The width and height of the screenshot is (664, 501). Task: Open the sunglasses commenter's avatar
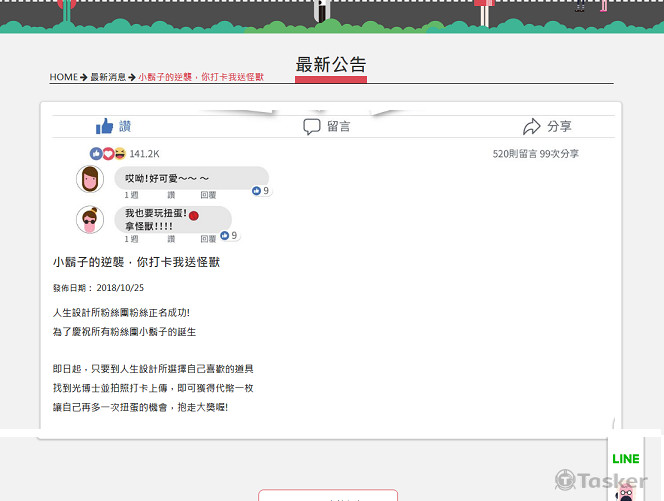pyautogui.click(x=90, y=219)
